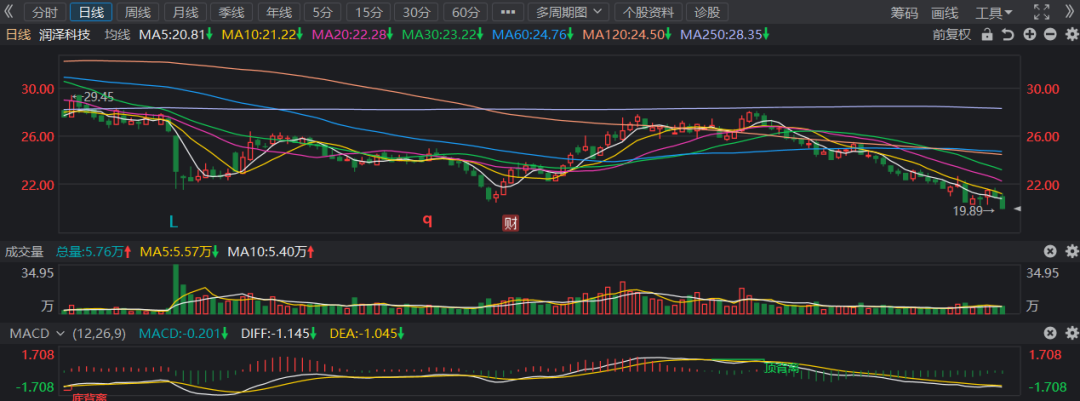Zoom in the chart with plus icon
This screenshot has width=1080, height=401.
tap(1030, 34)
